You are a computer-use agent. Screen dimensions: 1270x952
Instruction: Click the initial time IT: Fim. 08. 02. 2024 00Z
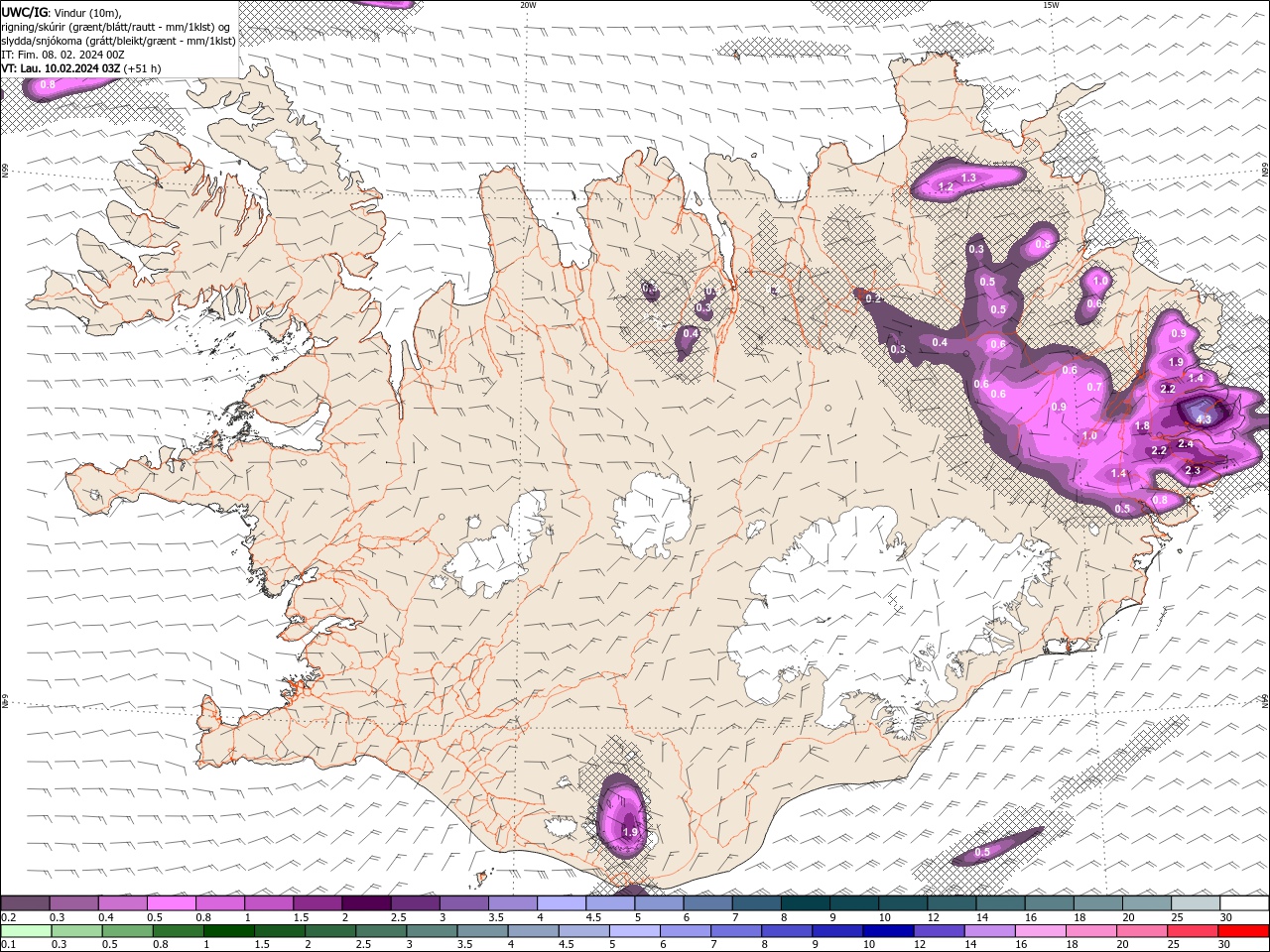[63, 55]
